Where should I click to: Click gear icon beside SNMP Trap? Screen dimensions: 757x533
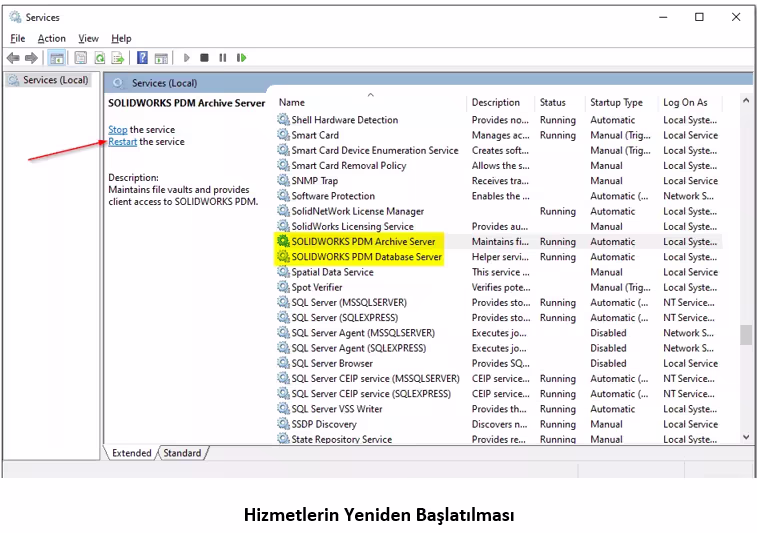283,180
